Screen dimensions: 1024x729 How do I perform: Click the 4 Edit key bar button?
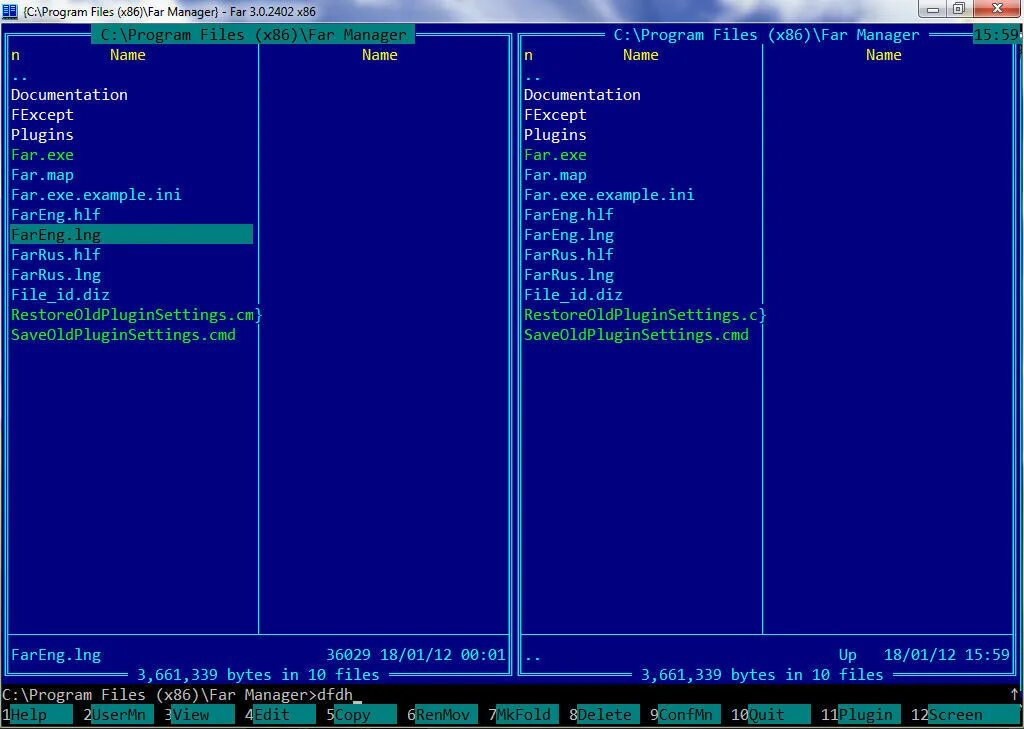(280, 715)
